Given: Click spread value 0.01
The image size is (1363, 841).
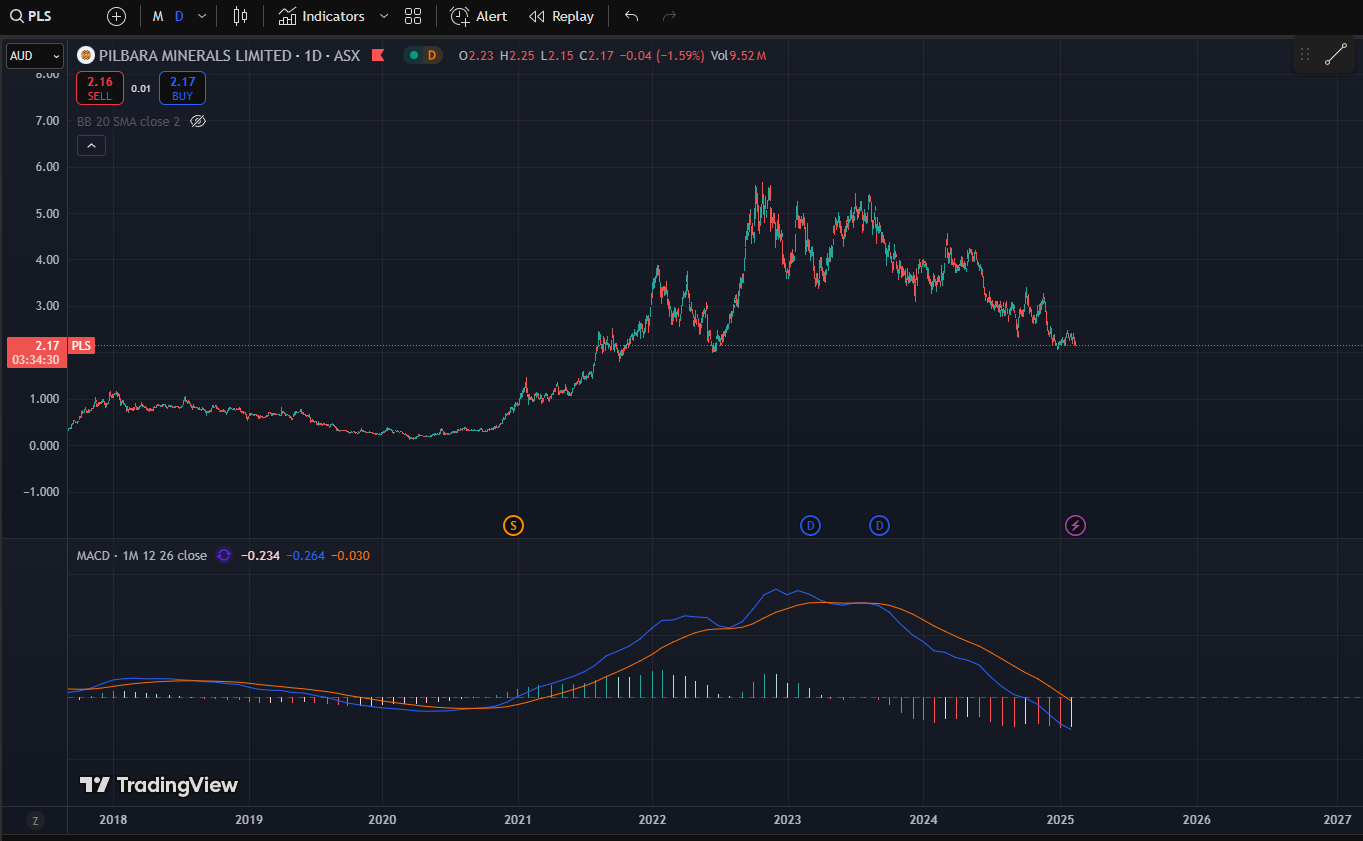Looking at the screenshot, I should click(141, 89).
